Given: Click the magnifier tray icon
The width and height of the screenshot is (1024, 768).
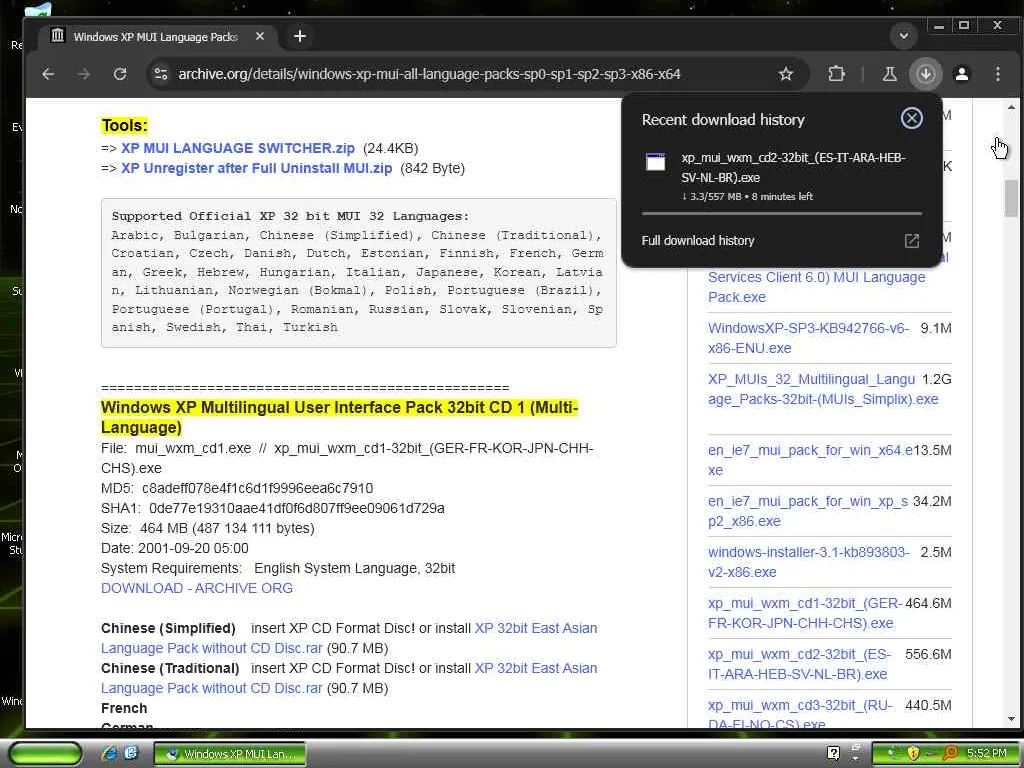Looking at the screenshot, I should click(950, 754).
